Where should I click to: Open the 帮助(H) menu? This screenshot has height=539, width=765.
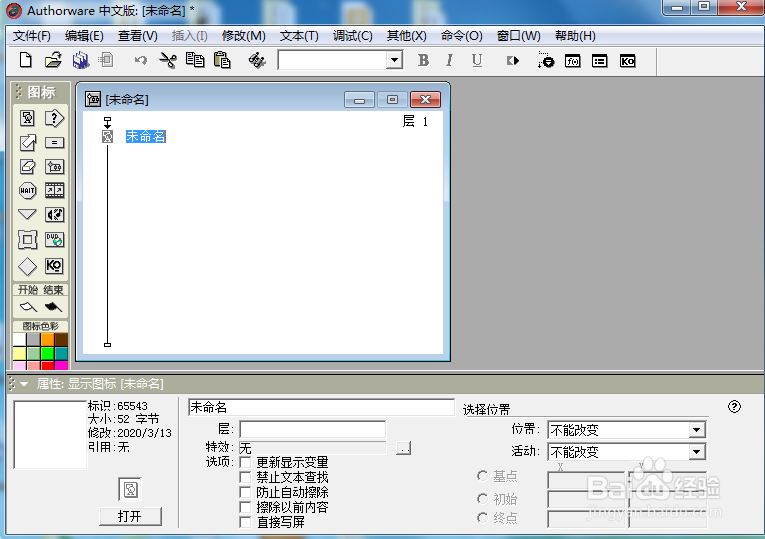point(575,36)
